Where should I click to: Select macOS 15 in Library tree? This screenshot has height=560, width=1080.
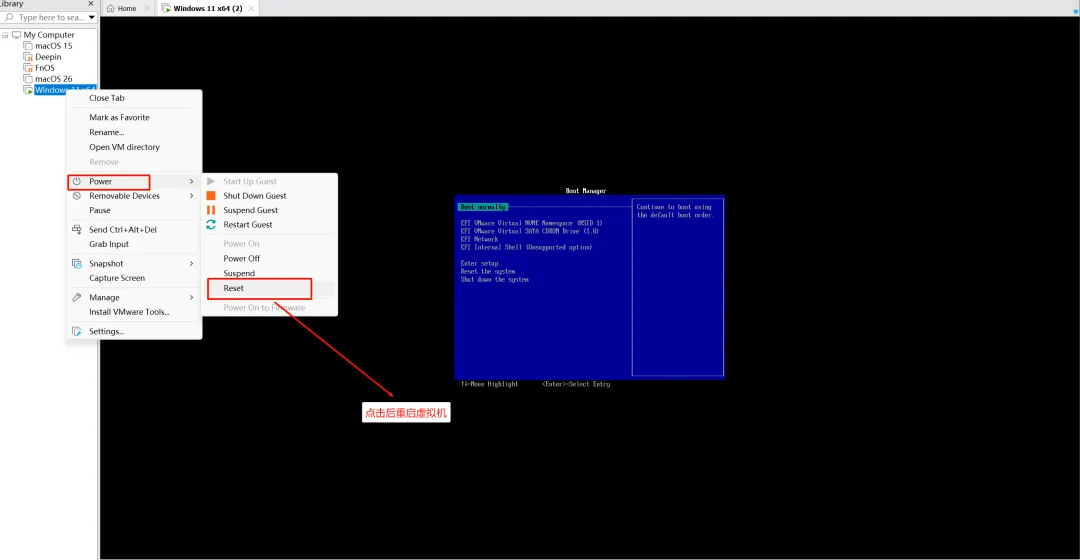point(54,45)
